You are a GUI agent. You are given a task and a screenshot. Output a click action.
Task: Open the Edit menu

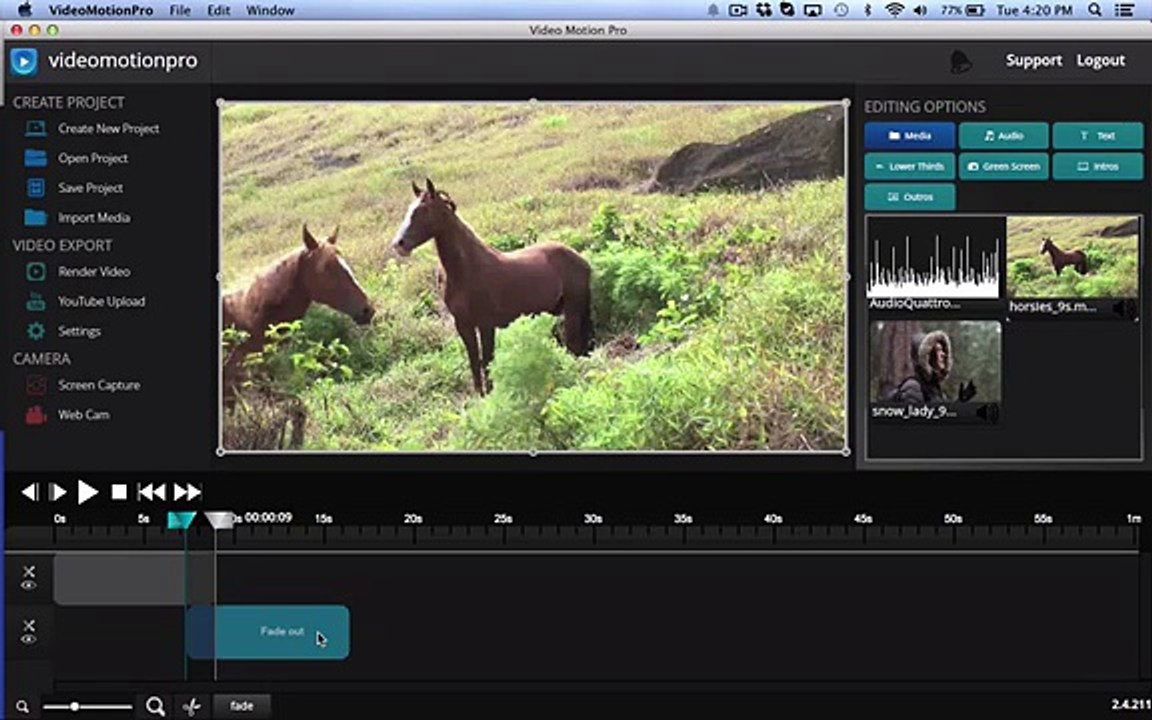[x=218, y=10]
